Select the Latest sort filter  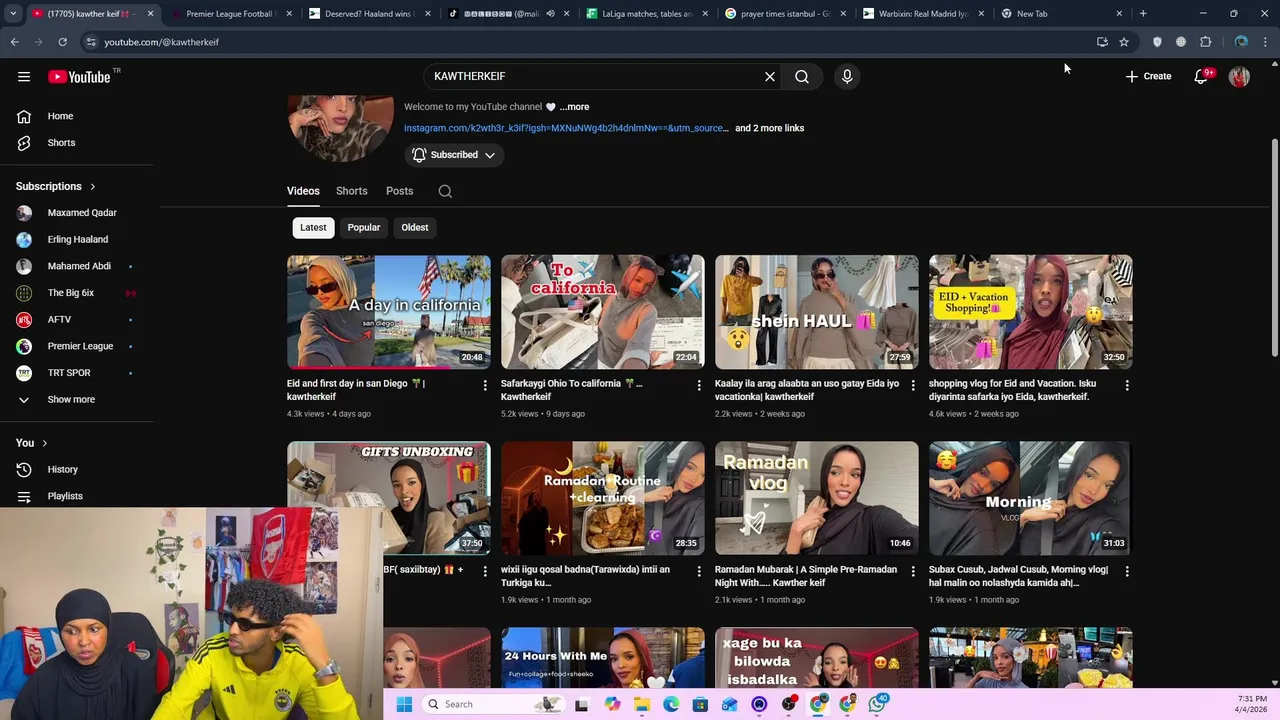pos(313,227)
